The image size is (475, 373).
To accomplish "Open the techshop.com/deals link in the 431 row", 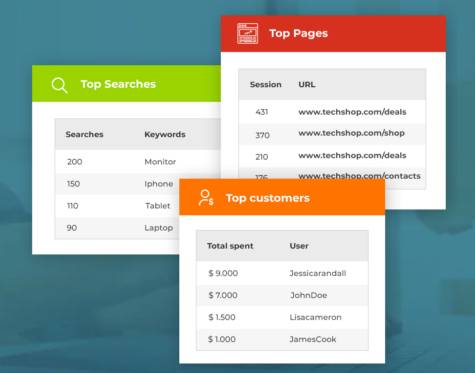I will coord(352,112).
